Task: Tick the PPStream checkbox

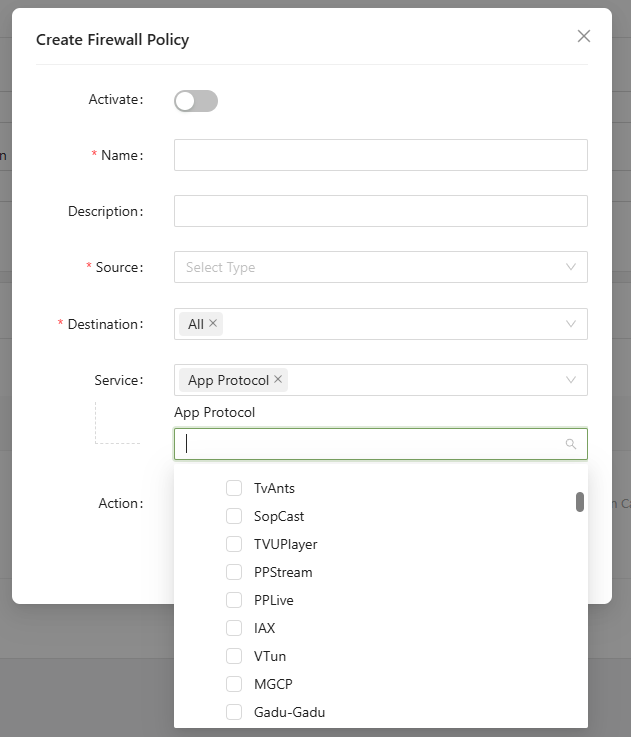Action: pyautogui.click(x=234, y=572)
